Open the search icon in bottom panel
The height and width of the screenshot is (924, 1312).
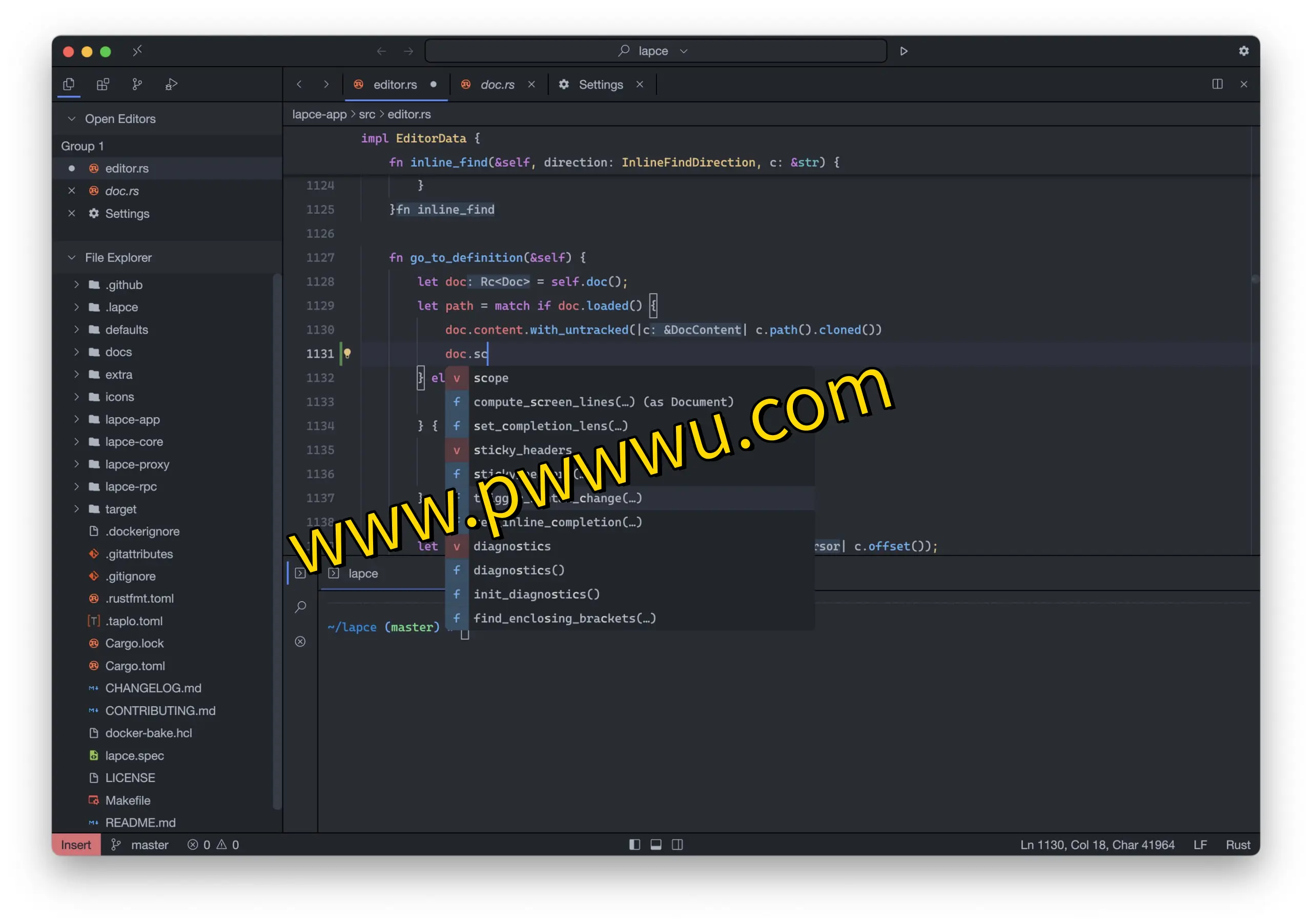[x=300, y=607]
